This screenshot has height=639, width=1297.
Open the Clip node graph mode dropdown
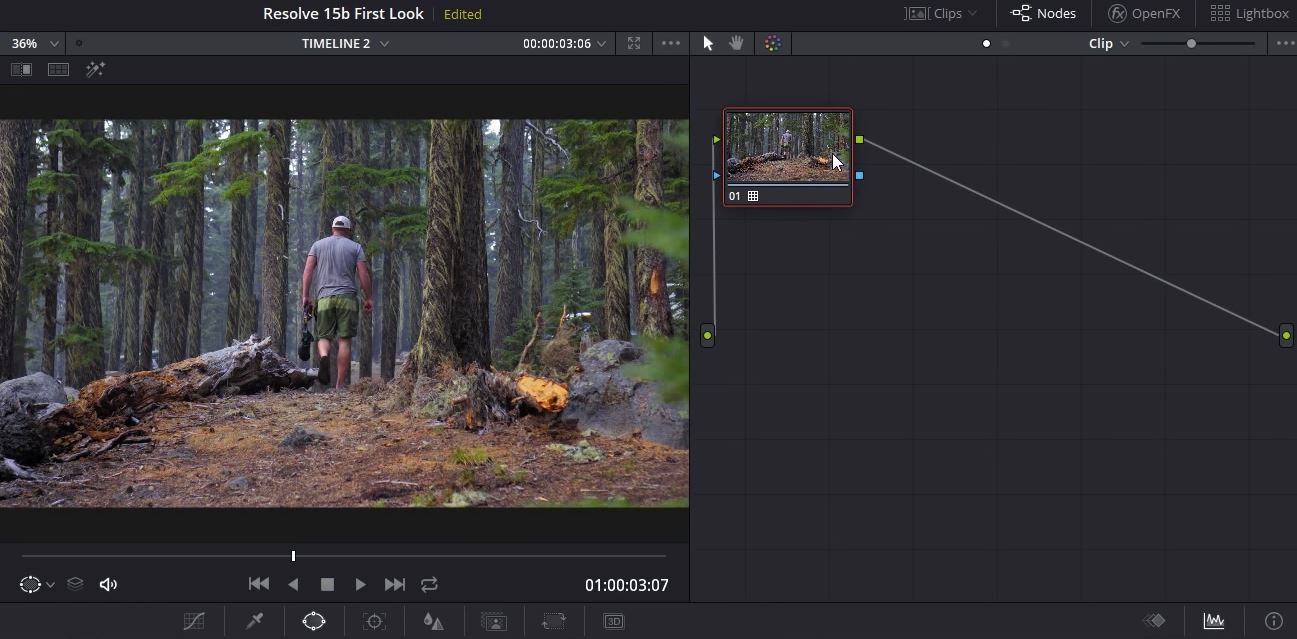(1108, 43)
